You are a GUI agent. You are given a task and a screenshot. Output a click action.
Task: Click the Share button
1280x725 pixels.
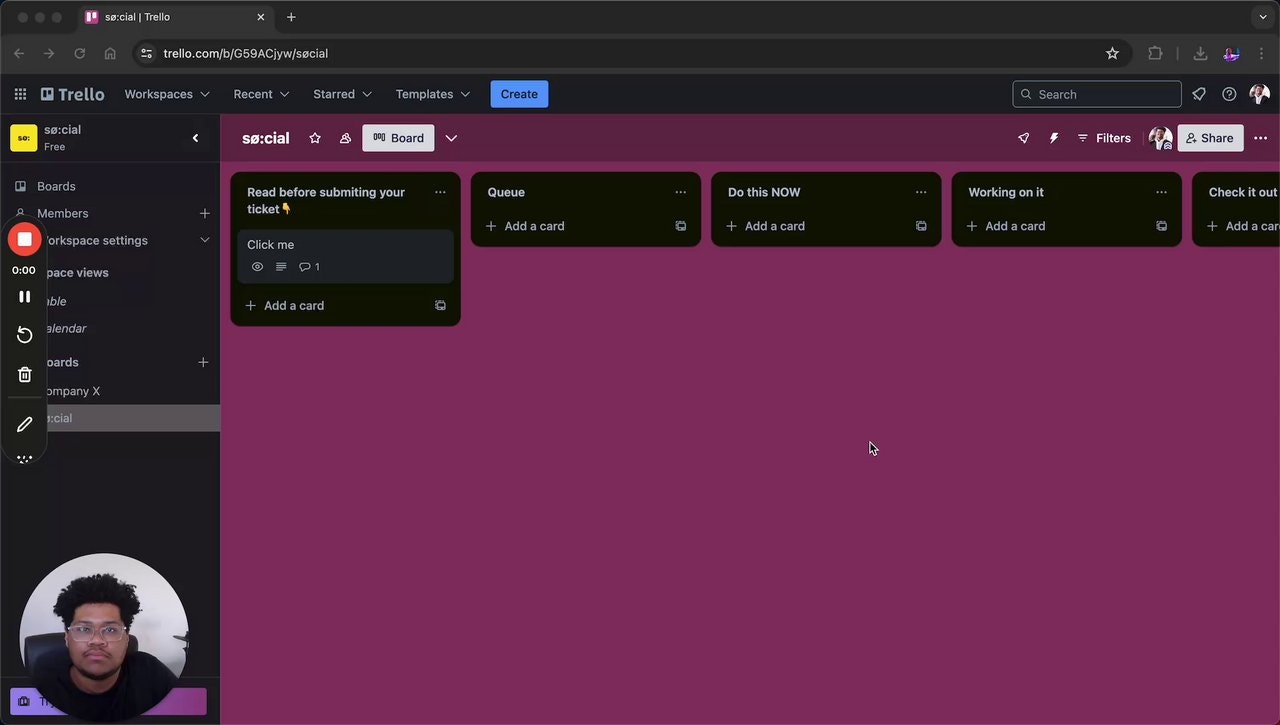pyautogui.click(x=1210, y=138)
